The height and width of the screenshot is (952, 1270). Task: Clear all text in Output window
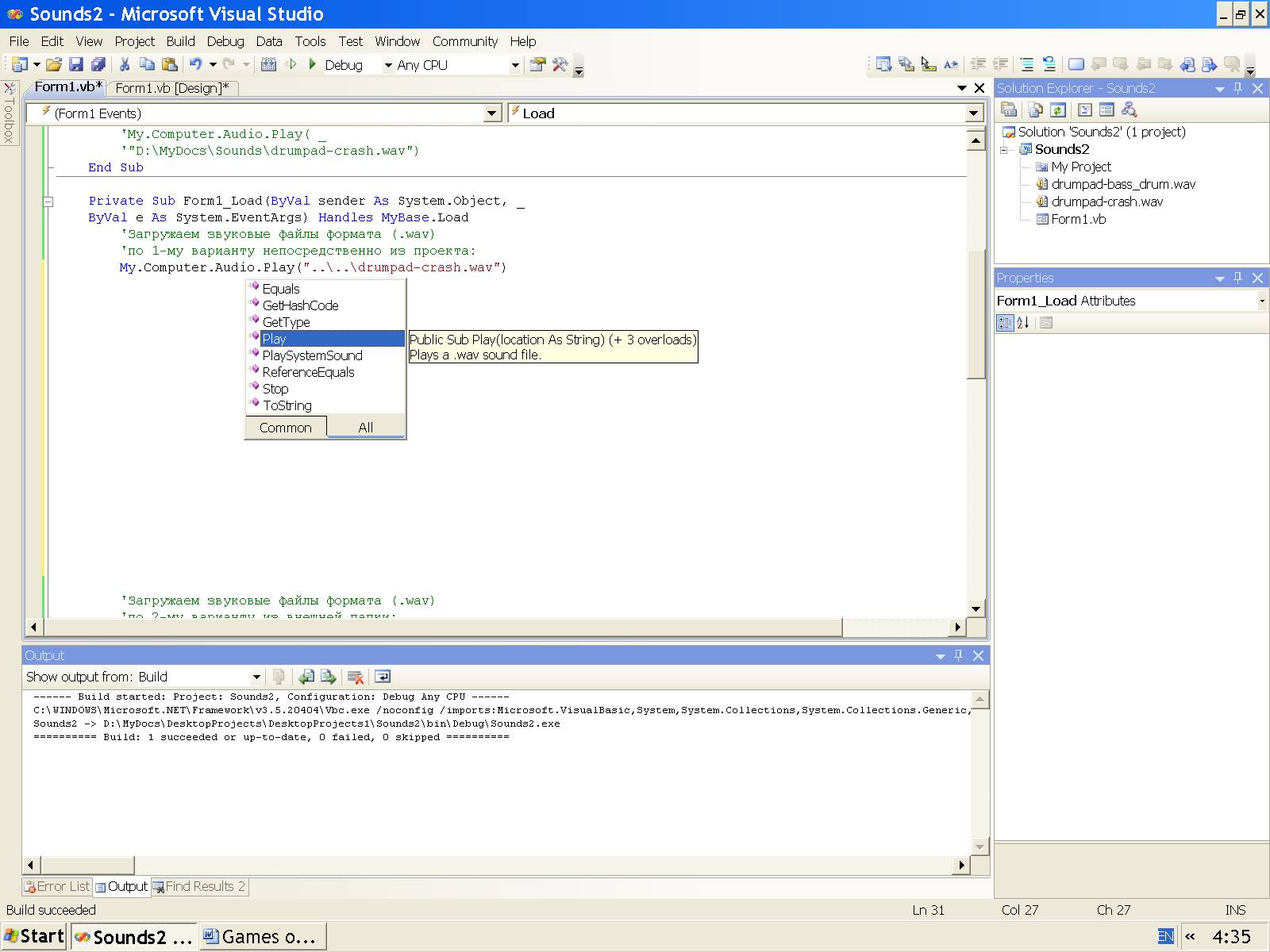(x=356, y=677)
